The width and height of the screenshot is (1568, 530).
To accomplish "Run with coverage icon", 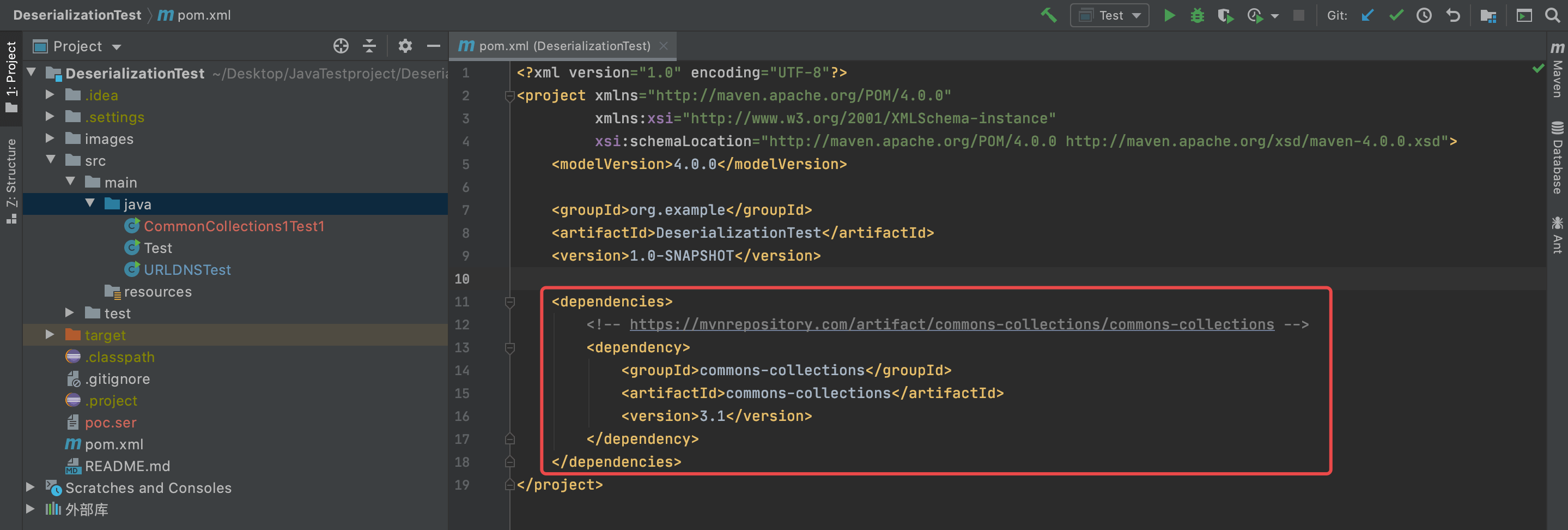I will point(1225,15).
